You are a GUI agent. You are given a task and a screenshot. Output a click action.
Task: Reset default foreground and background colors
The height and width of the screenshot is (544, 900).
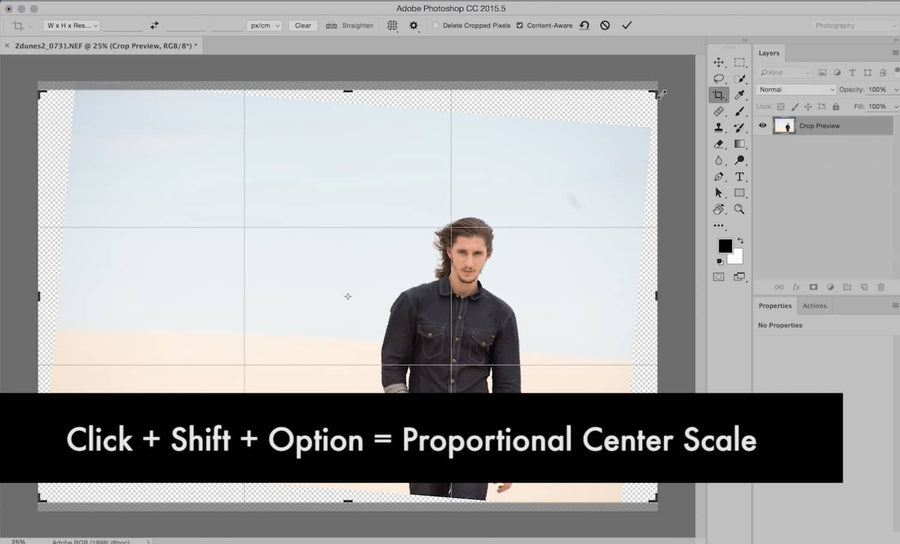[720, 262]
